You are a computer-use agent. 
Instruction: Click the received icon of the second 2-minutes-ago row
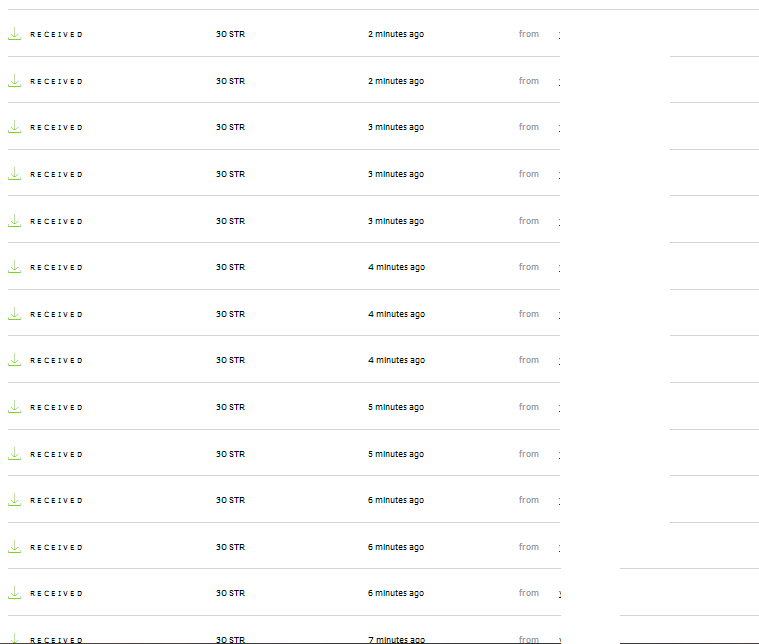click(14, 81)
